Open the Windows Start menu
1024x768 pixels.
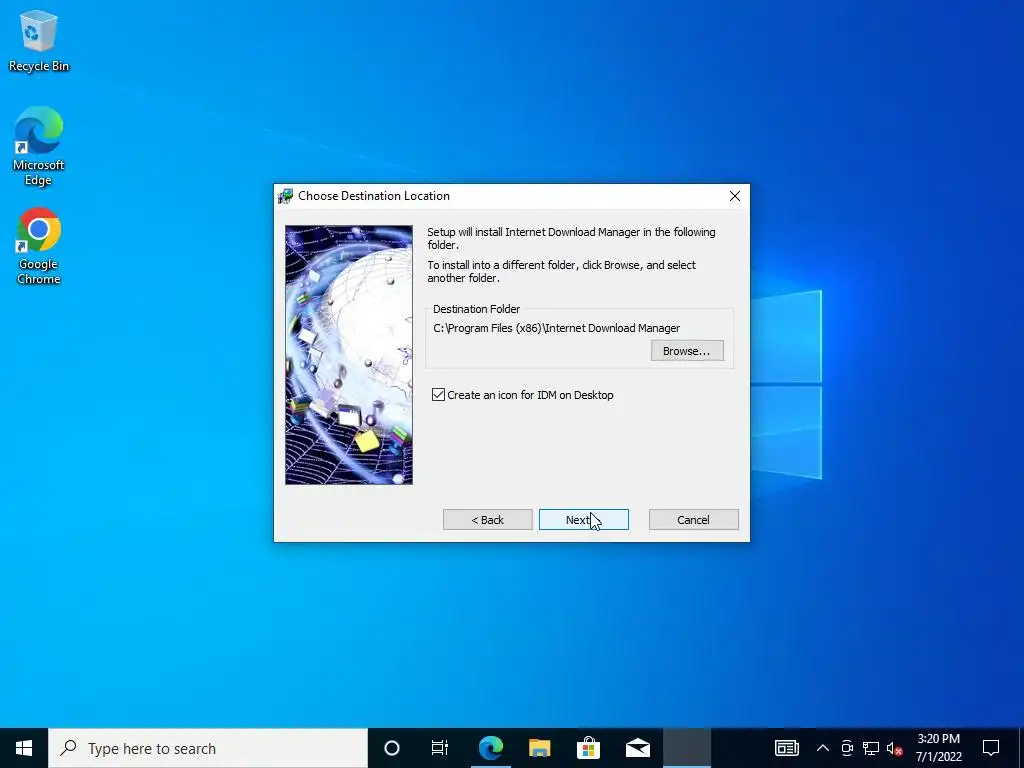[24, 748]
